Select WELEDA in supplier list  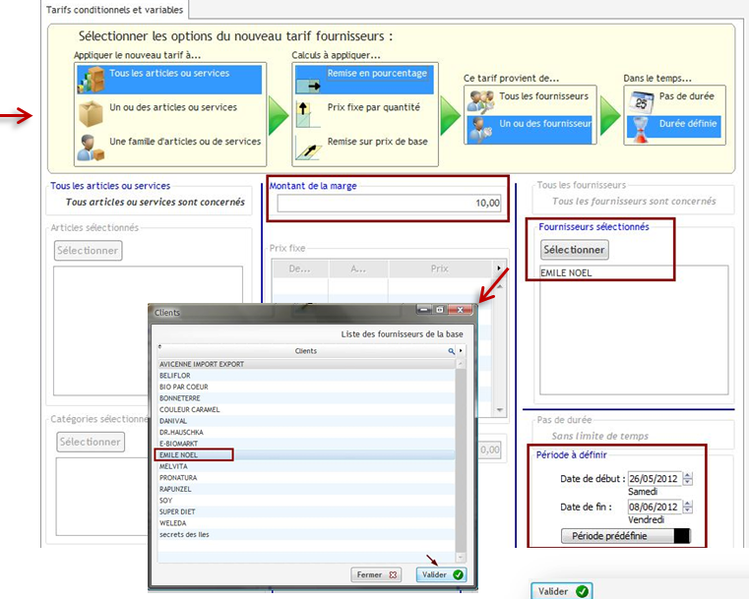(x=306, y=524)
